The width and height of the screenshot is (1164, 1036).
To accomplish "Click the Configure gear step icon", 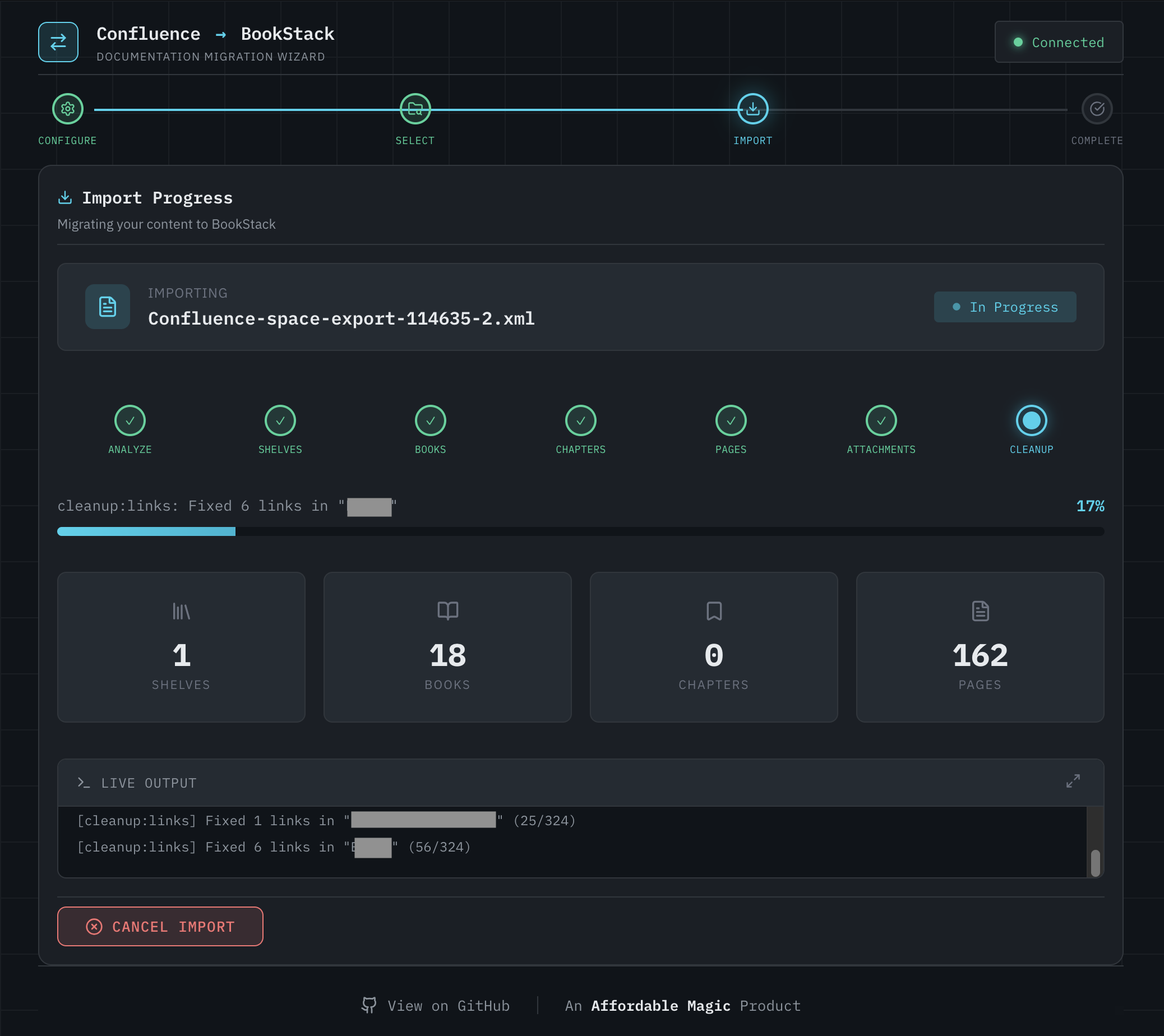I will click(x=68, y=109).
